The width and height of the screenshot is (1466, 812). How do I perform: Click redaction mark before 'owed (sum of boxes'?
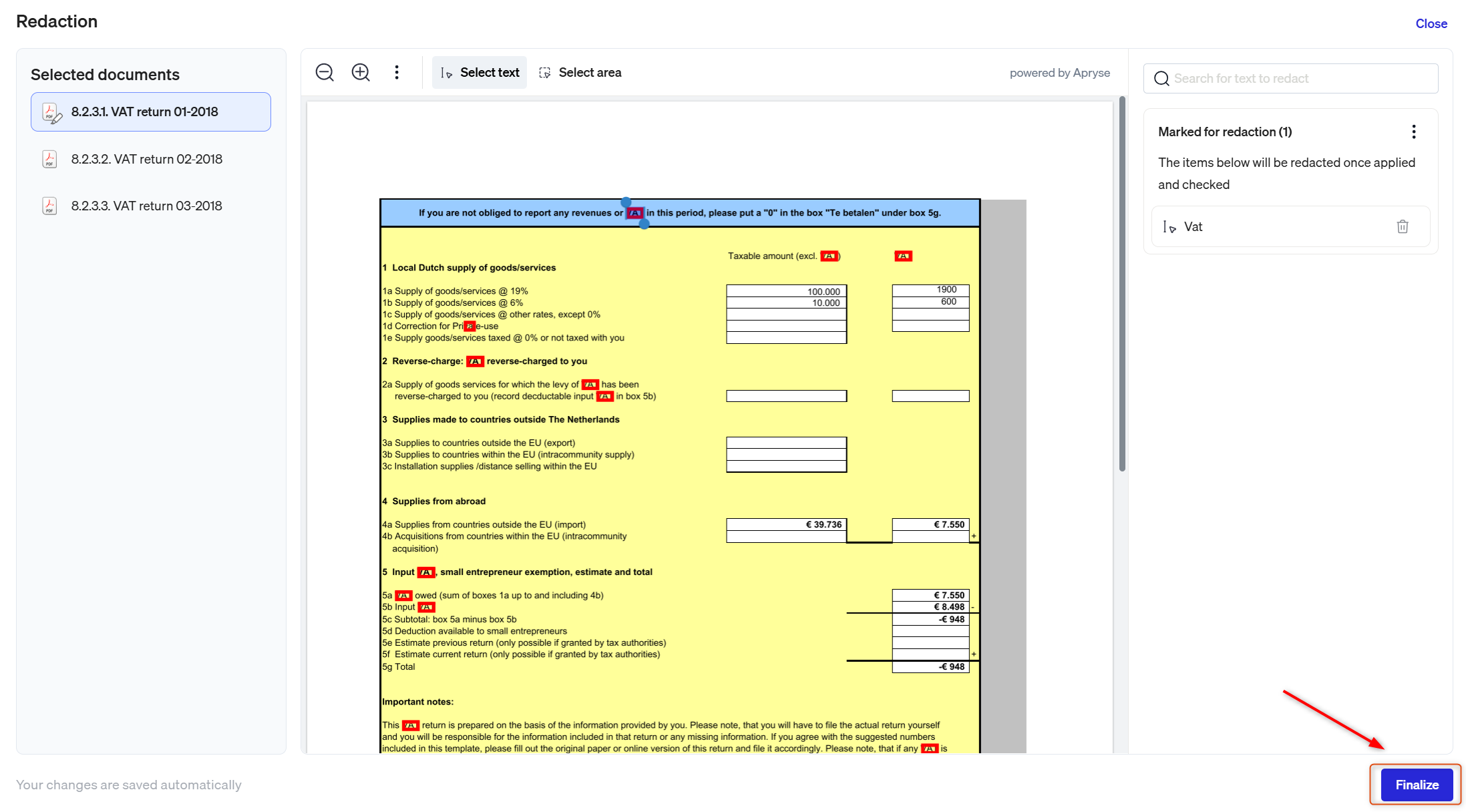pyautogui.click(x=403, y=596)
